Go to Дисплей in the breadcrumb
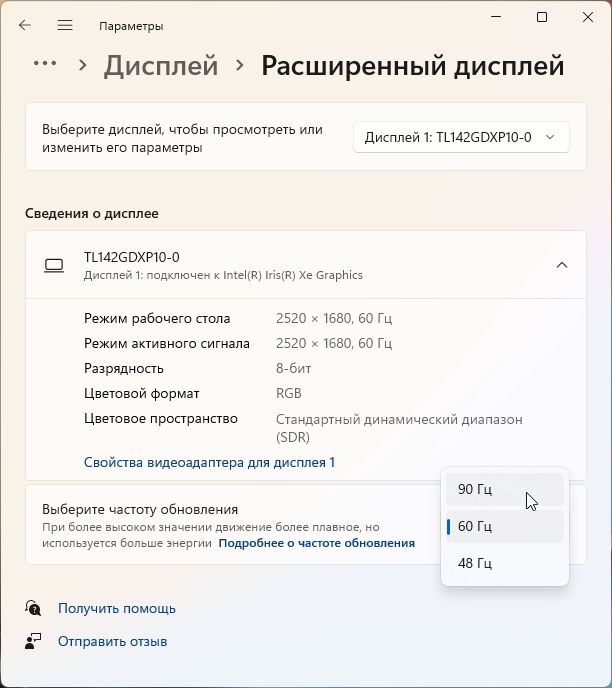 161,66
